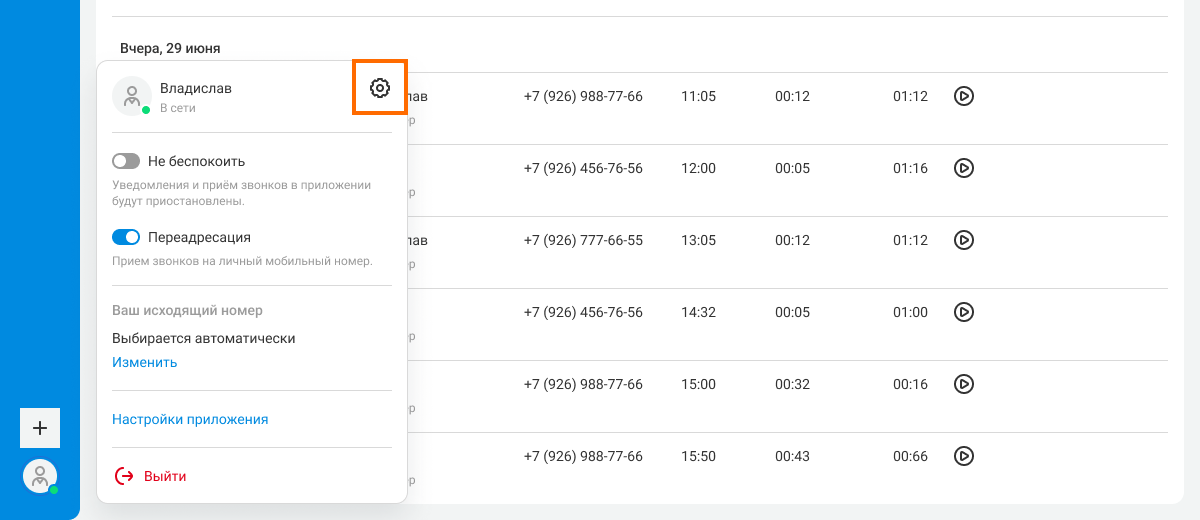Image resolution: width=1200 pixels, height=520 pixels.
Task: Click +7 (926) 456-76-56 in the 12:00 row
Action: tap(583, 168)
